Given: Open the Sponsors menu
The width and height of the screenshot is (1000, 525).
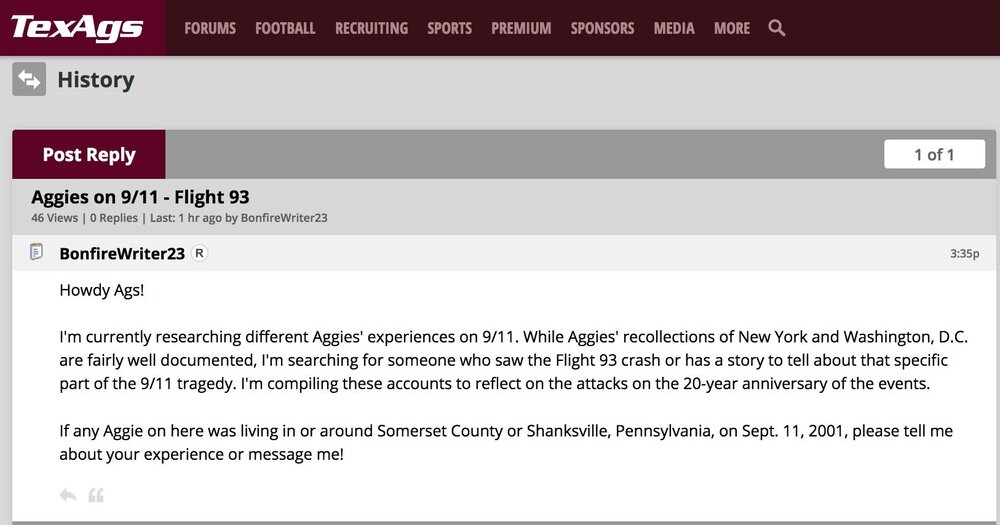Looking at the screenshot, I should coord(602,28).
